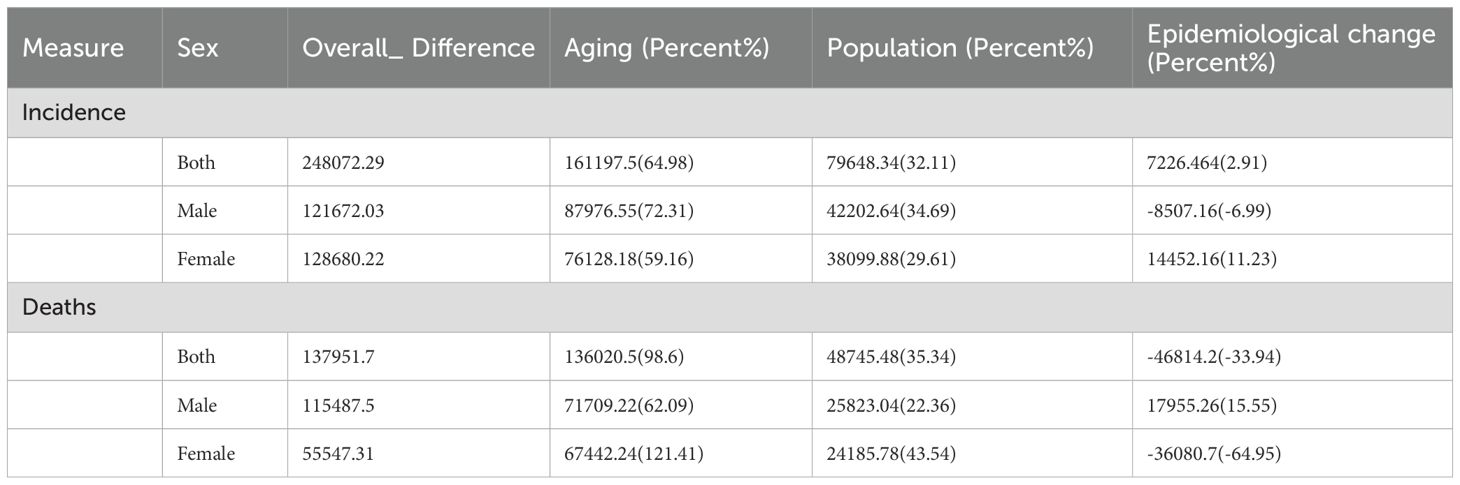Click the Both label under Deaths

(x=196, y=357)
